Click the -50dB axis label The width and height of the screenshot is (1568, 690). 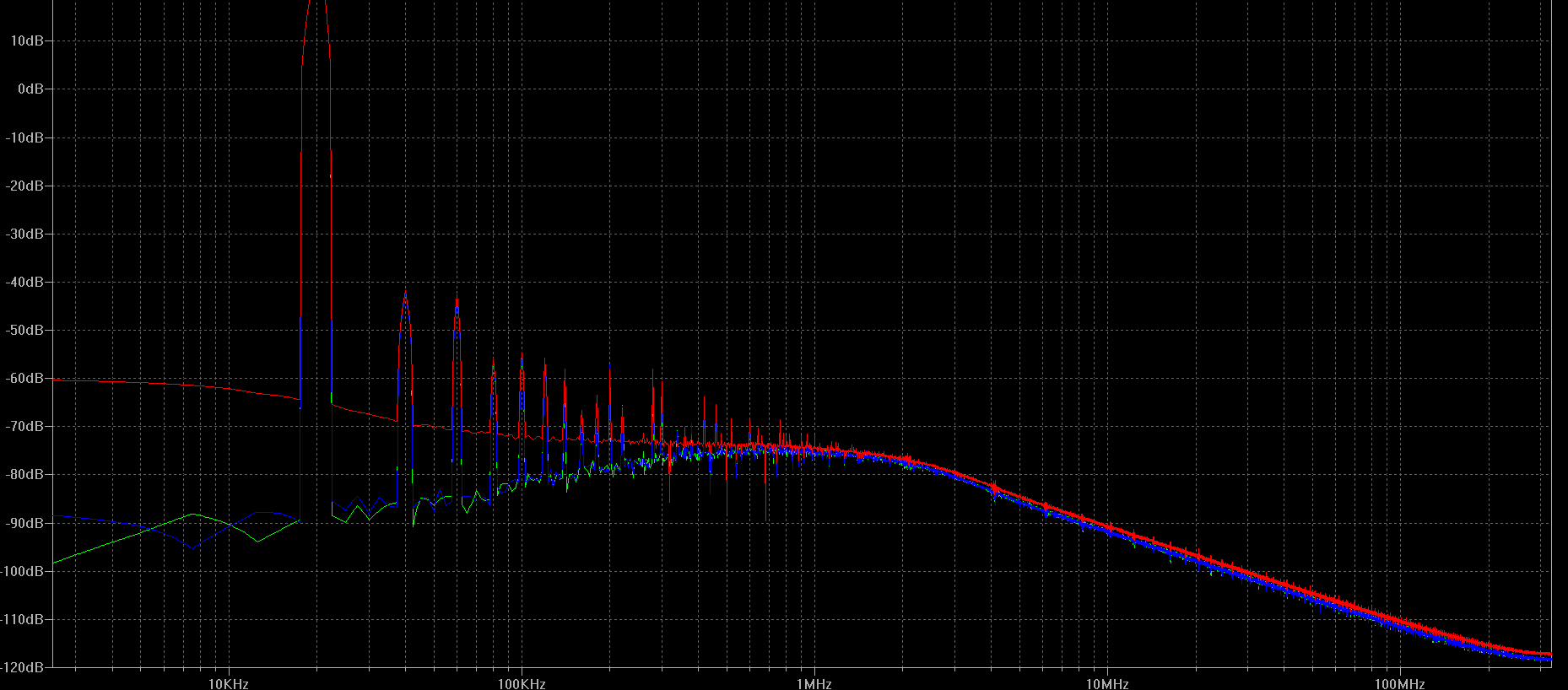24,330
